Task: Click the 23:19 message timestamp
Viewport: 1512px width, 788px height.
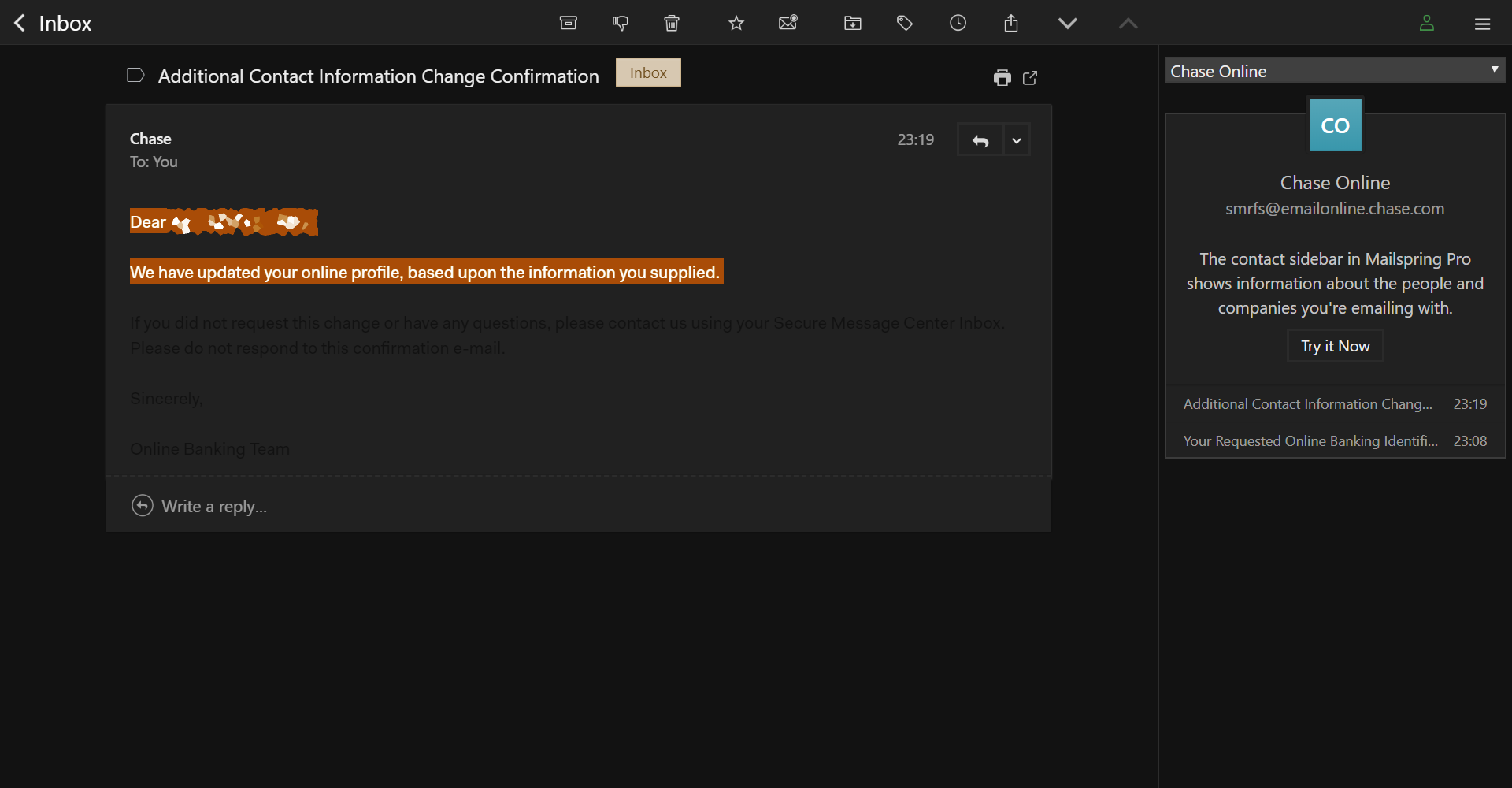Action: [x=916, y=139]
